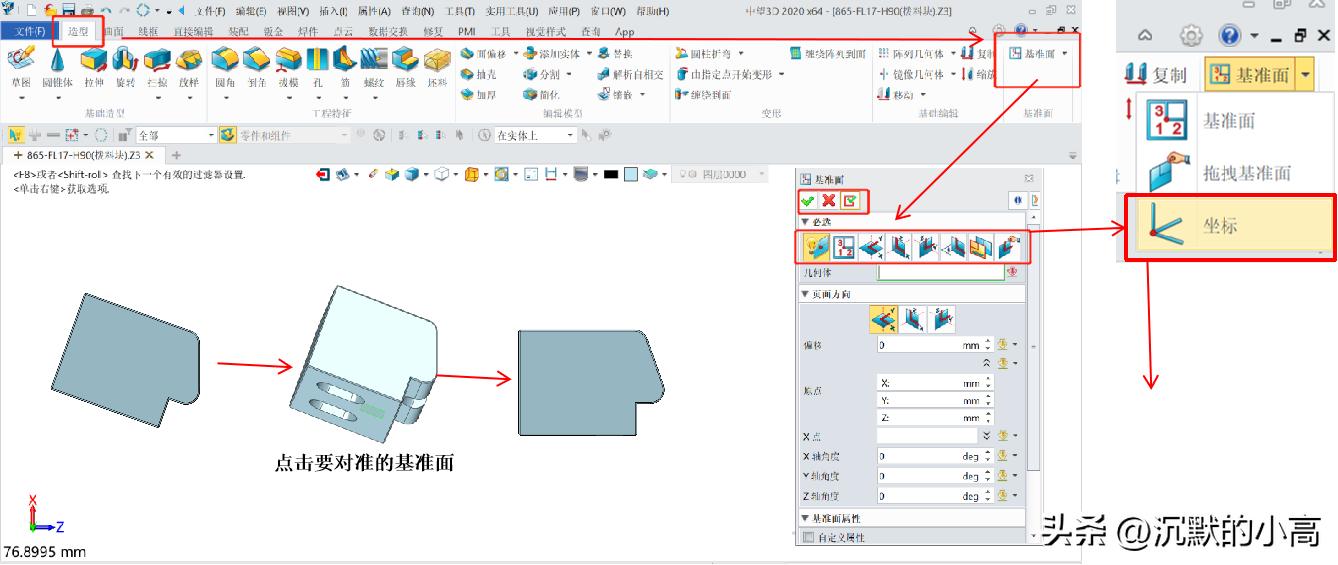This screenshot has height=565, width=1338.
Task: Click the 加厚 (Thicken) tool
Action: (478, 95)
